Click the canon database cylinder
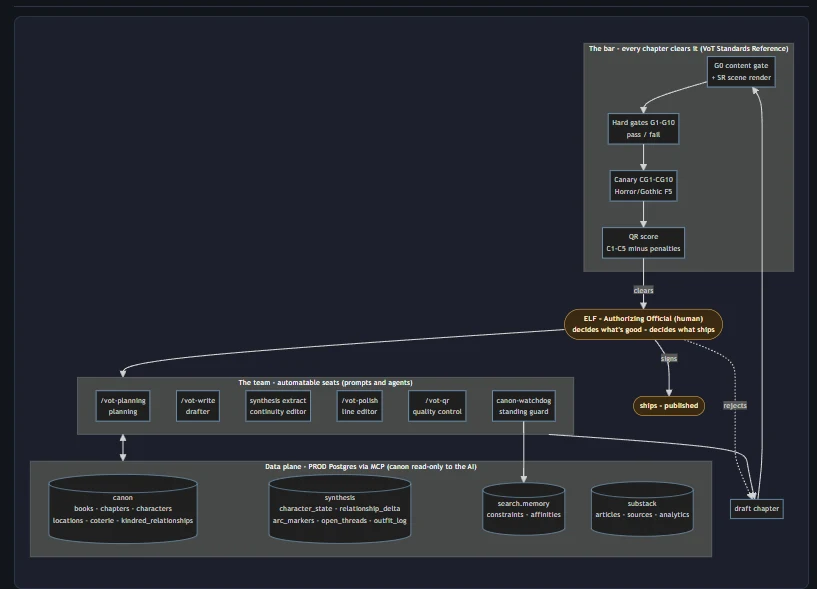 pyautogui.click(x=123, y=509)
